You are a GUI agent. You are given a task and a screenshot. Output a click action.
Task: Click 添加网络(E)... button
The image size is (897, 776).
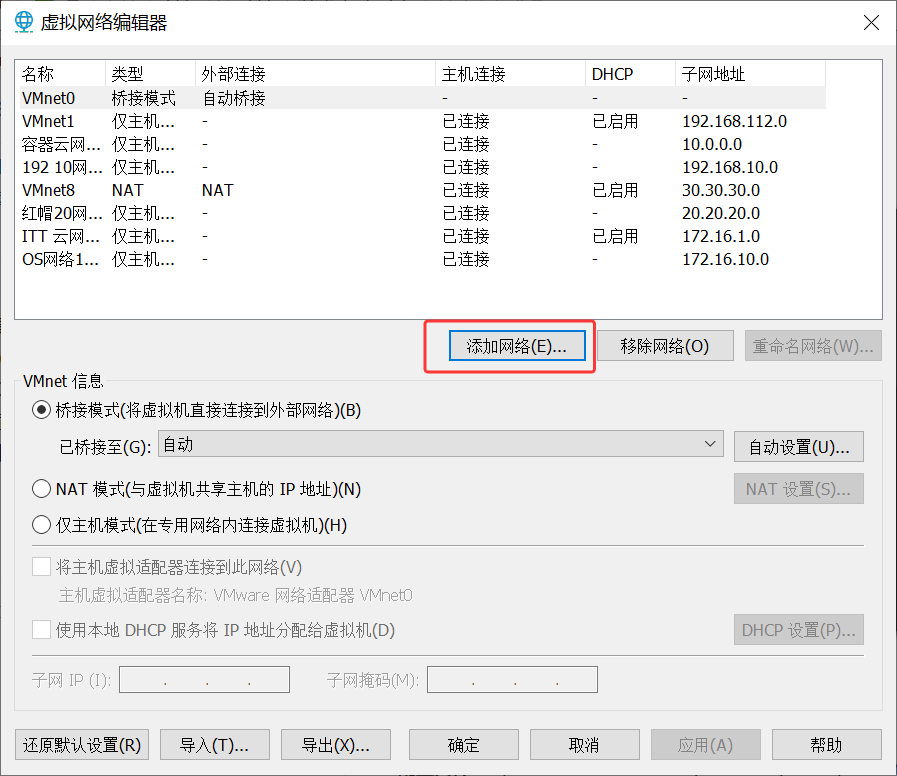pyautogui.click(x=517, y=346)
